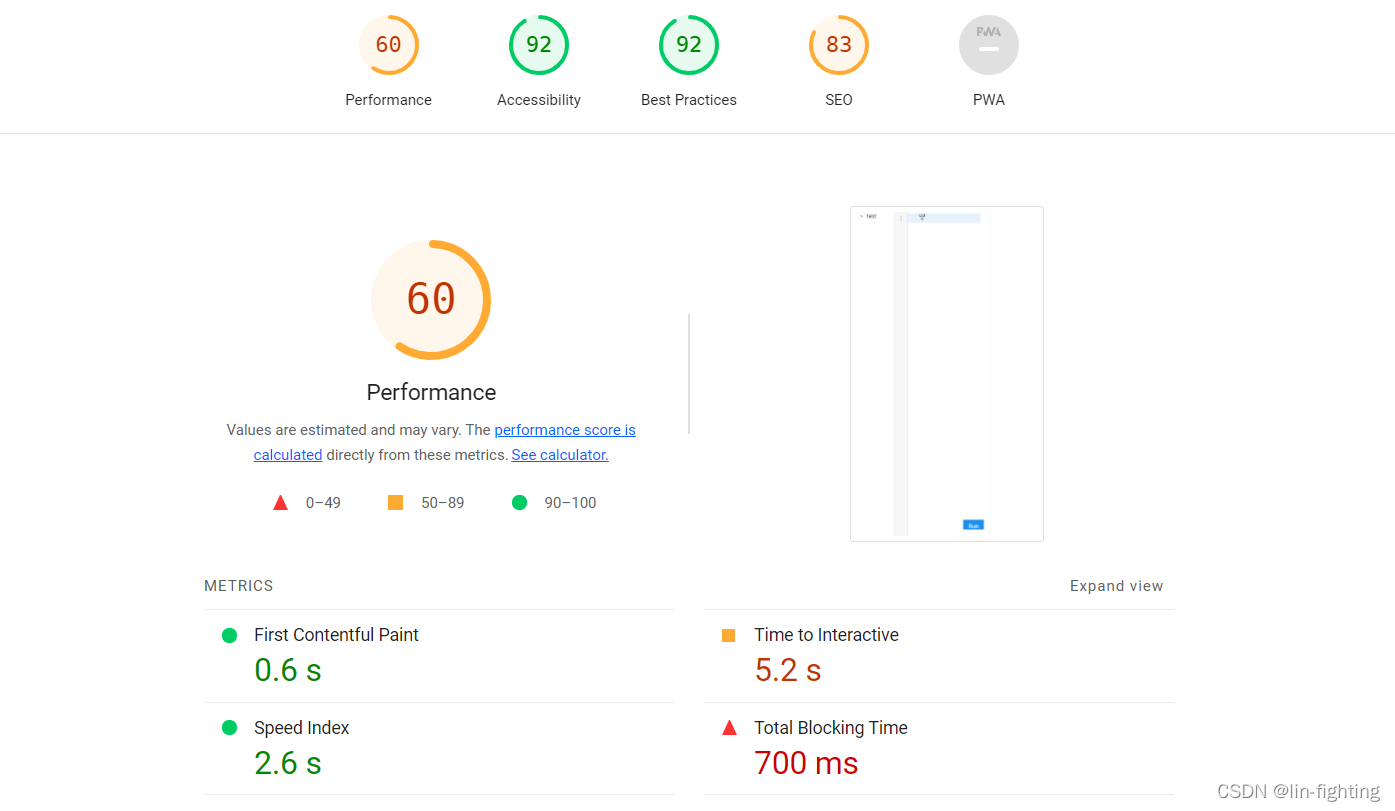Click the orange square 50–89 legend icon
This screenshot has height=811, width=1395.
pos(395,502)
